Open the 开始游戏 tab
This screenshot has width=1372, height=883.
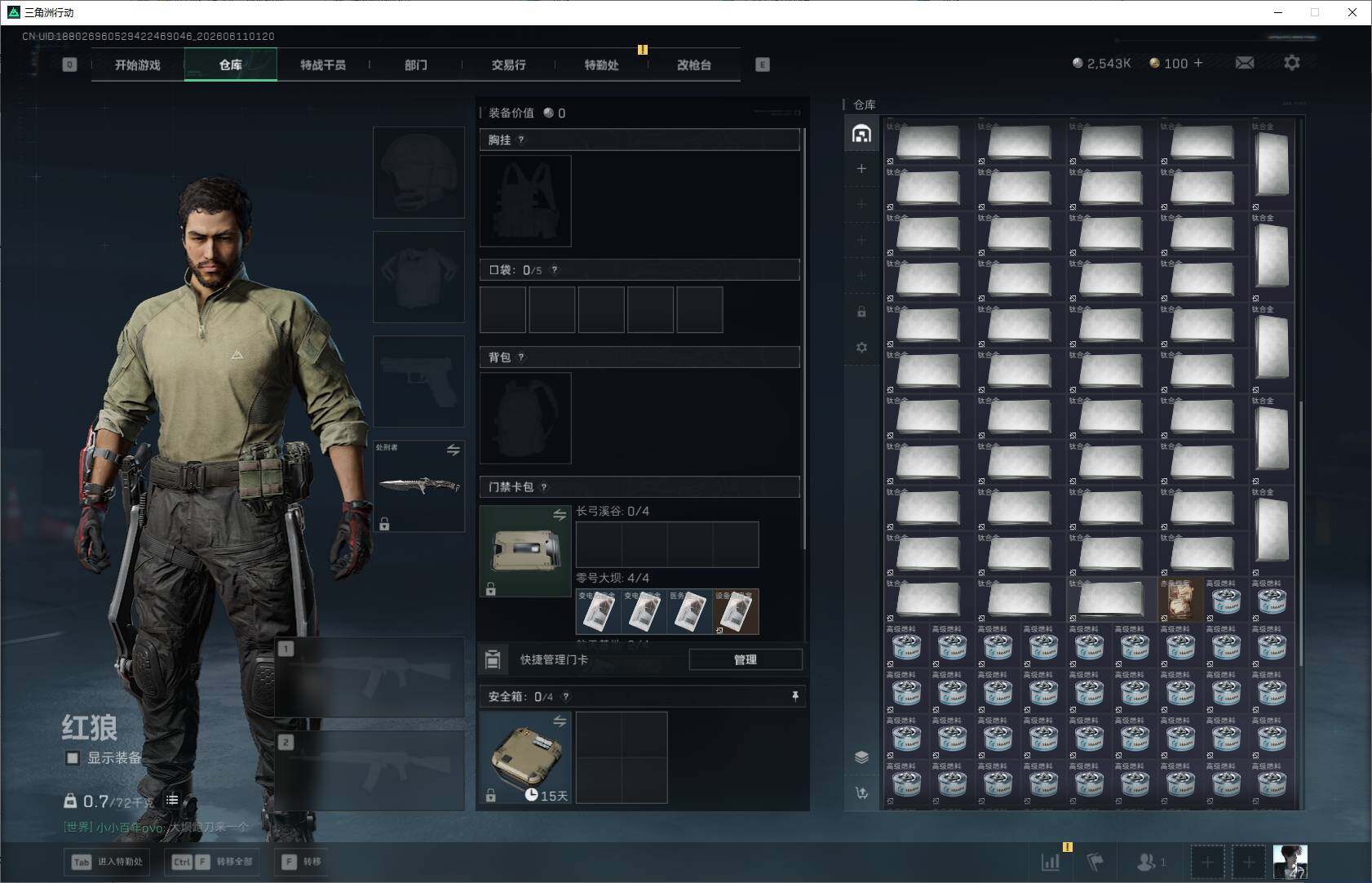click(138, 64)
